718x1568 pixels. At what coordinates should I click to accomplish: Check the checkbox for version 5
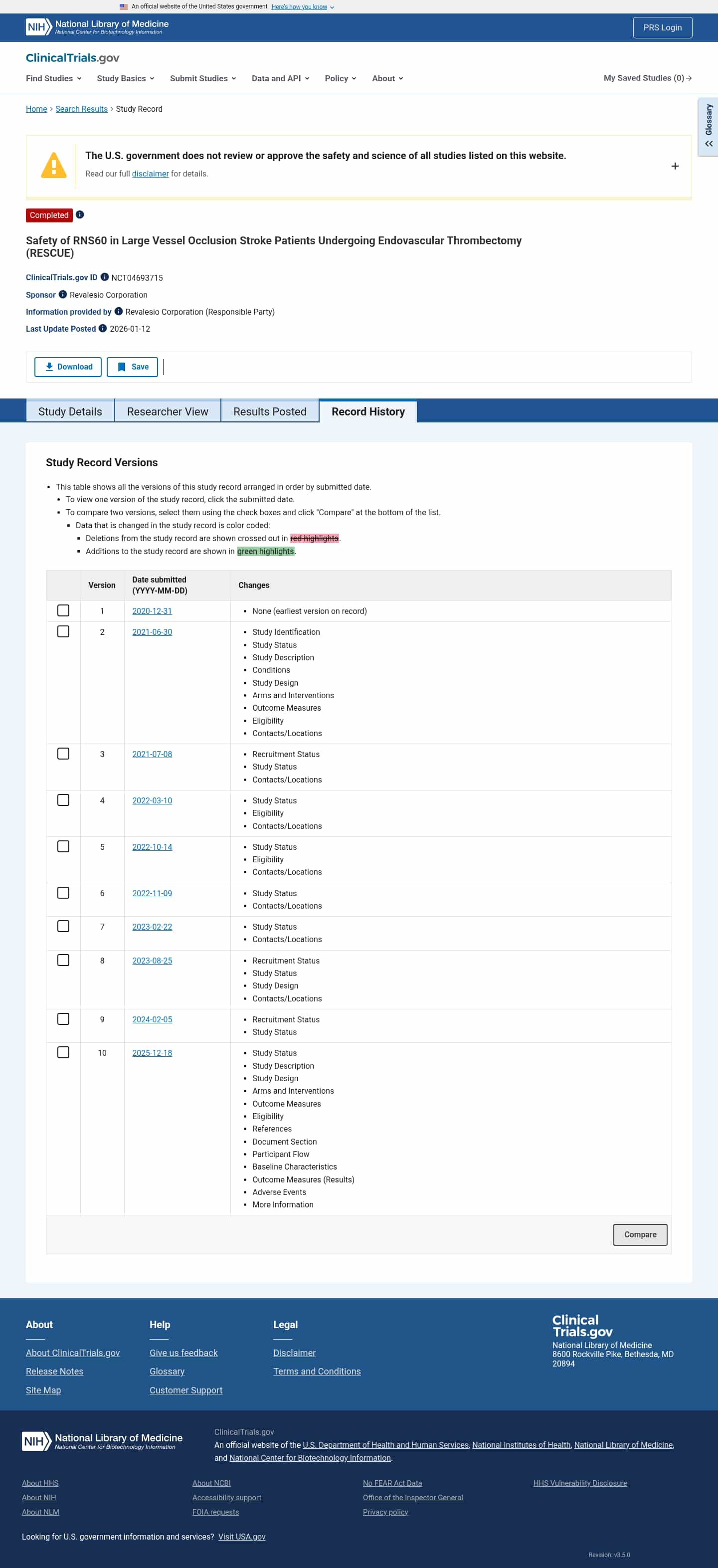[63, 846]
